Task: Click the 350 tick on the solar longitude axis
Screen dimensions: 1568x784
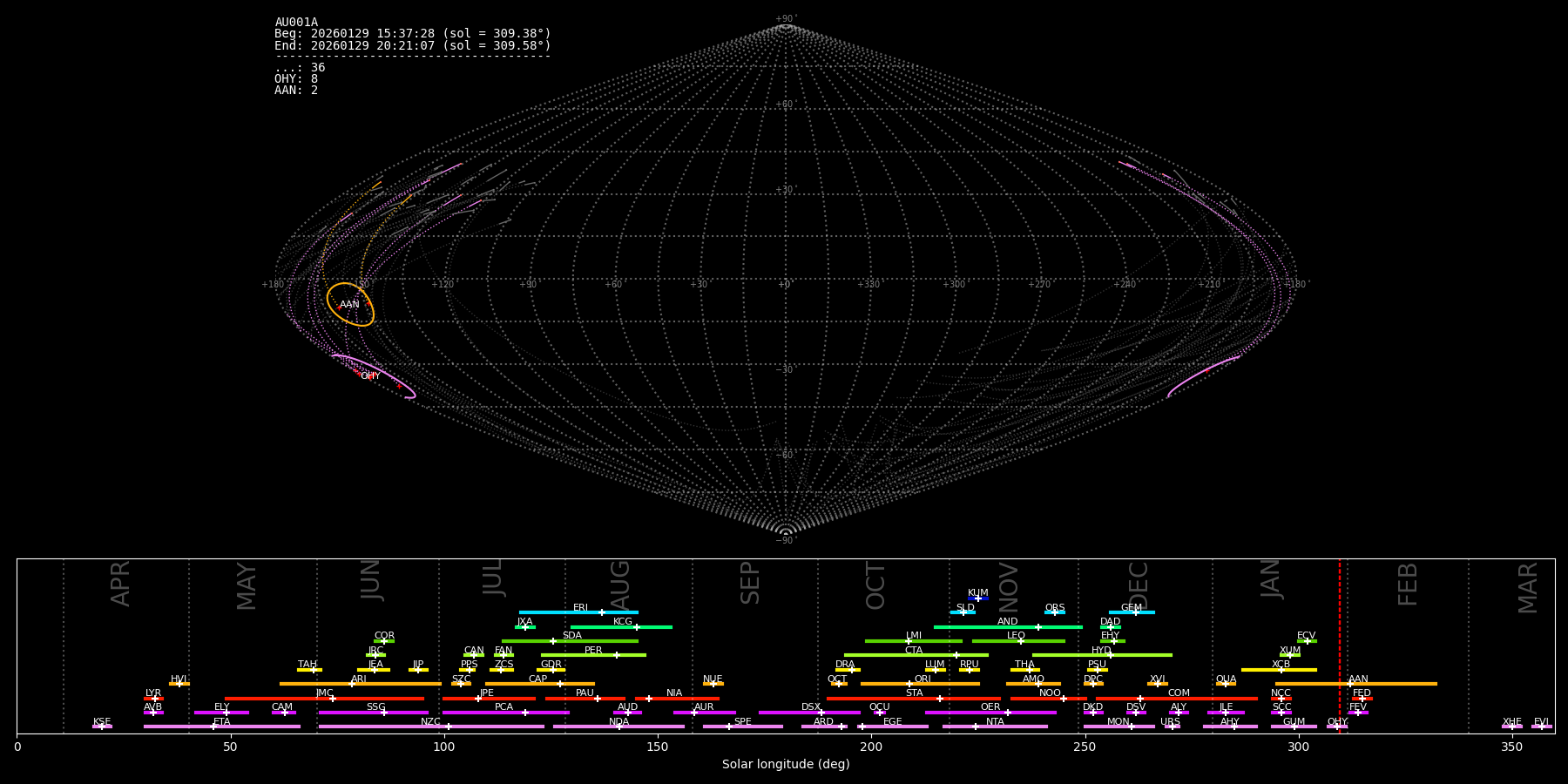Action: (1512, 747)
